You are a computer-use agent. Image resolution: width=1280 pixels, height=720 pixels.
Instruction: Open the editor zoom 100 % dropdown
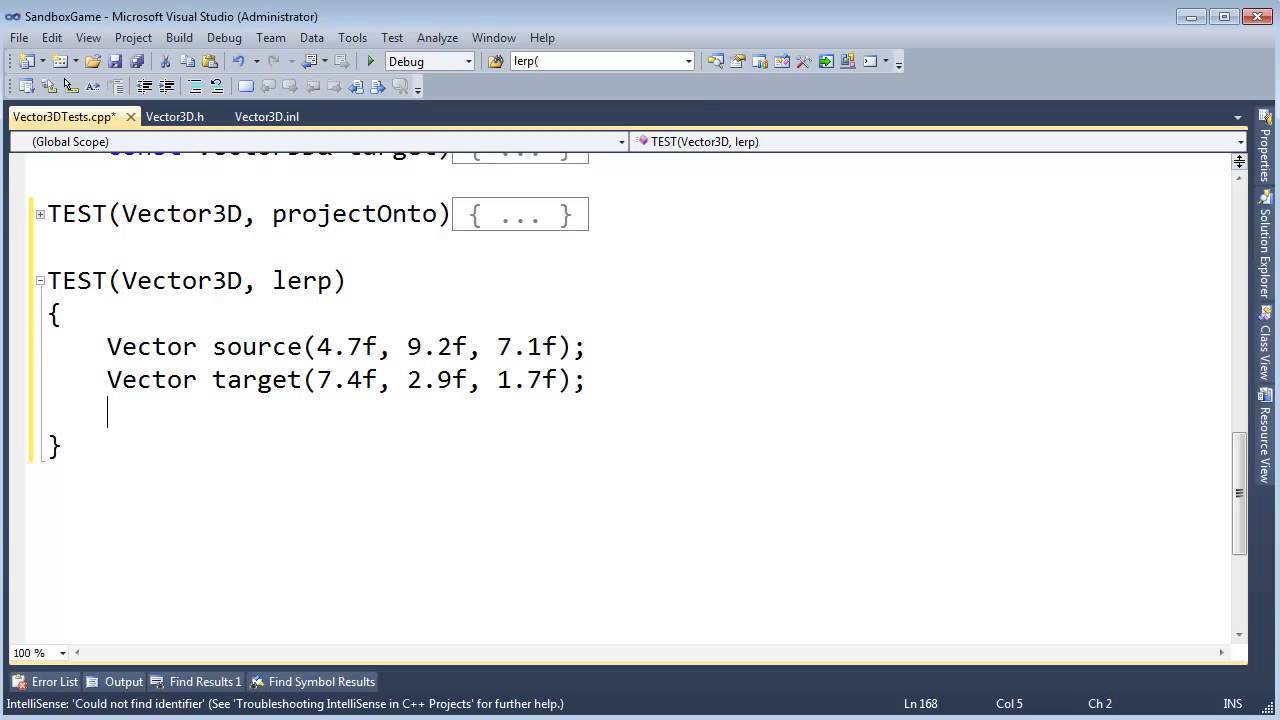[x=62, y=653]
